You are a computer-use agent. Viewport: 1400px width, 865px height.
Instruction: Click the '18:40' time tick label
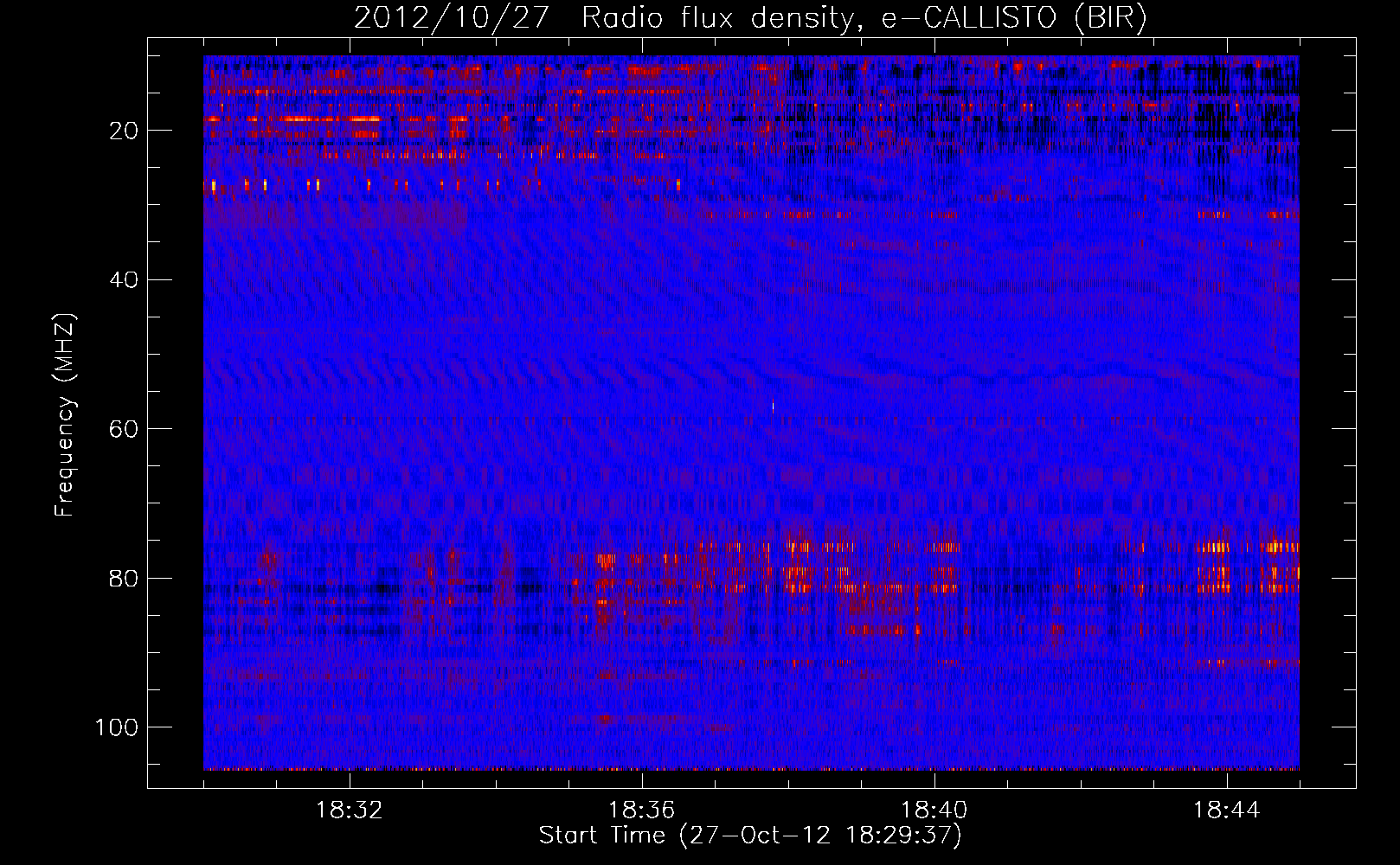pyautogui.click(x=934, y=811)
